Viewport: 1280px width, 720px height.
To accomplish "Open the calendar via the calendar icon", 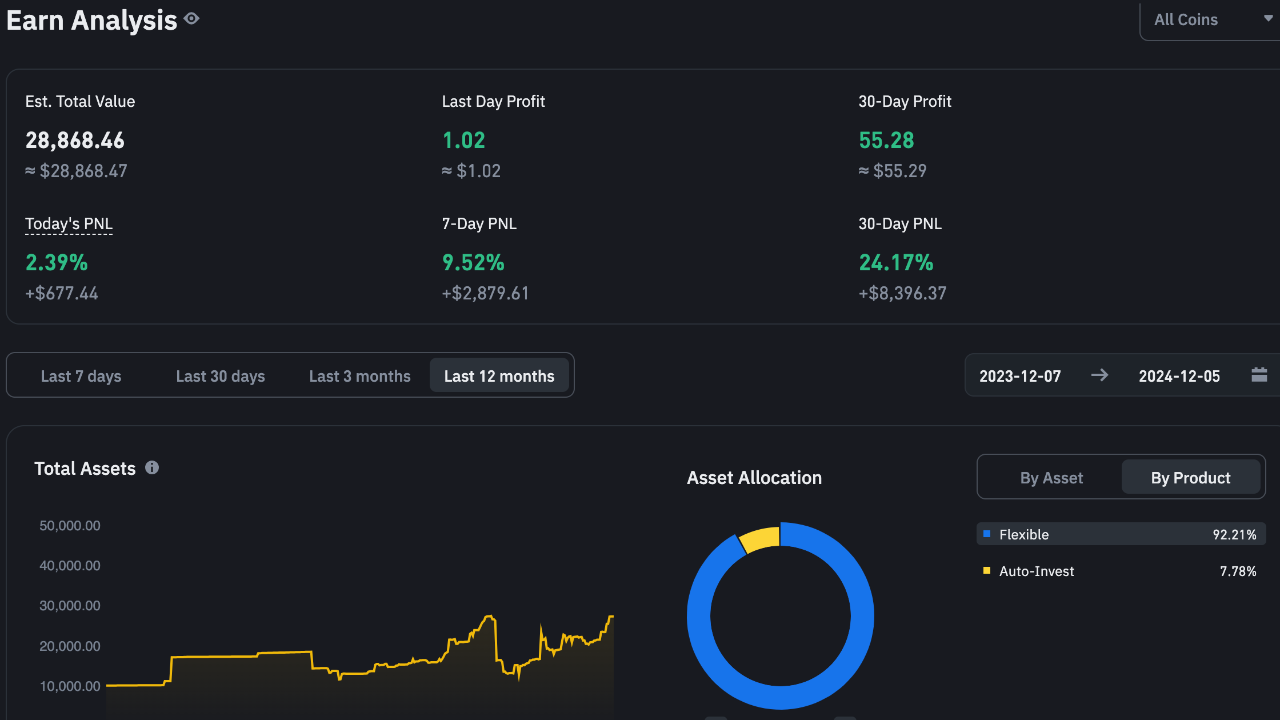I will point(1258,375).
